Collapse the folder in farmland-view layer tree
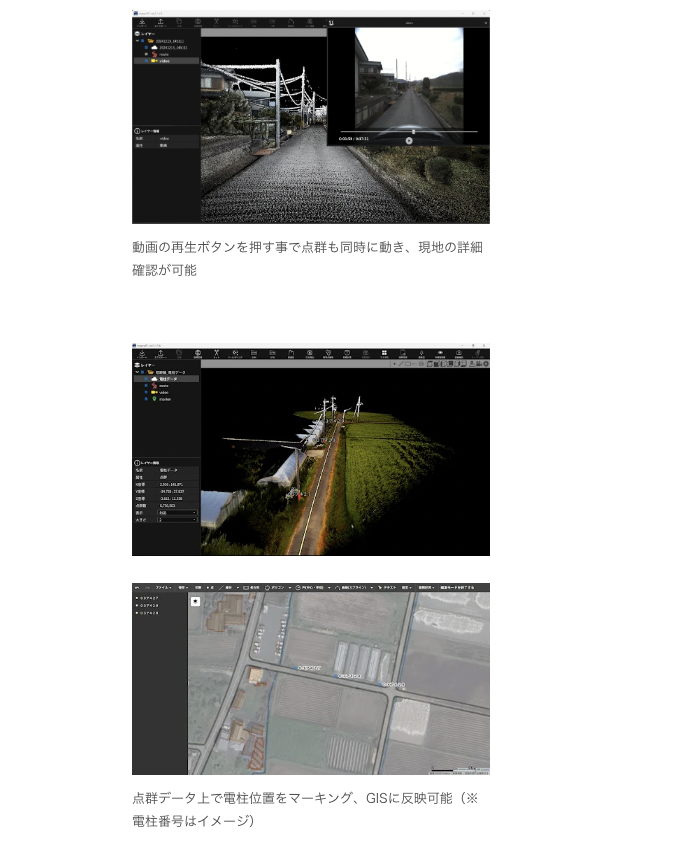The width and height of the screenshot is (684, 868). point(137,372)
